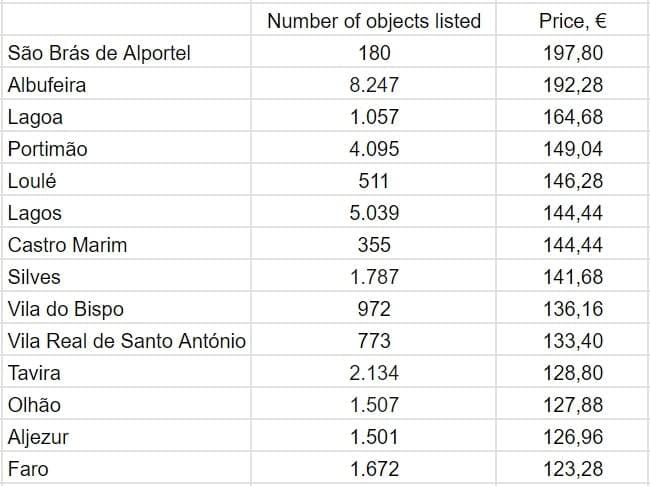This screenshot has width=650, height=486.
Task: Click the Silves price 141,68
Action: [x=573, y=277]
